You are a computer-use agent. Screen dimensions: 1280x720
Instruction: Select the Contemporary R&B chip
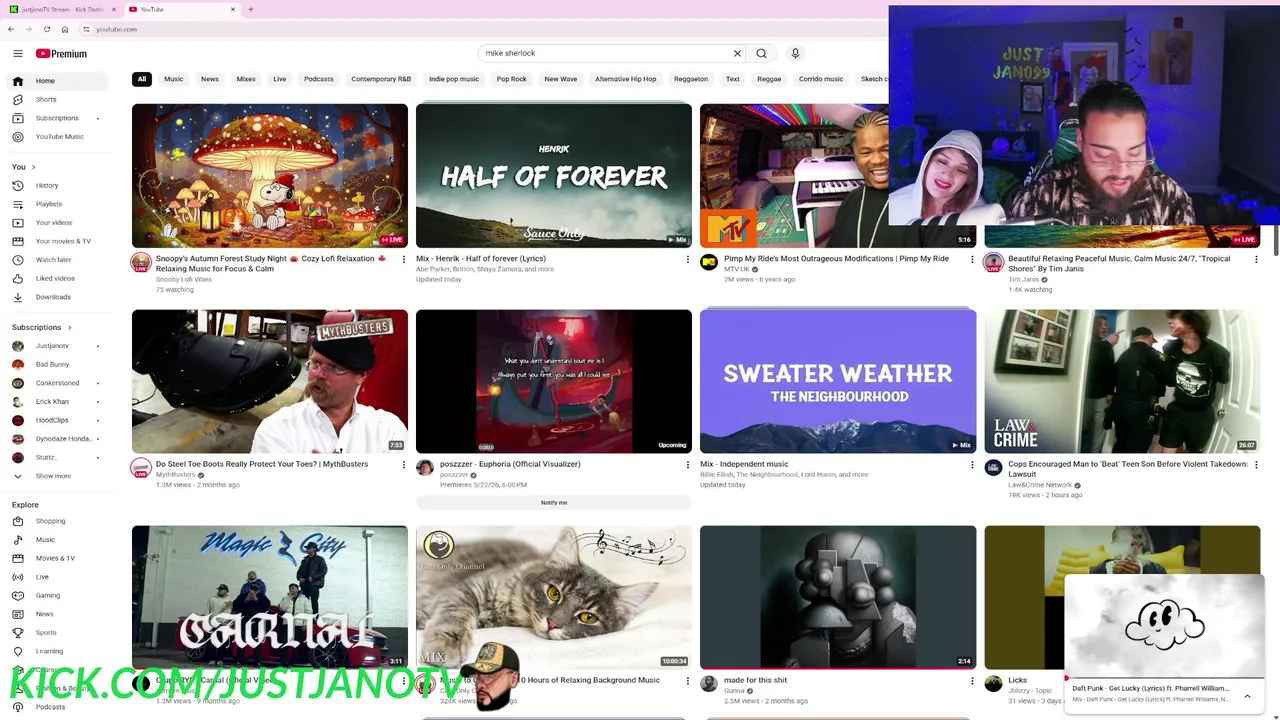381,79
